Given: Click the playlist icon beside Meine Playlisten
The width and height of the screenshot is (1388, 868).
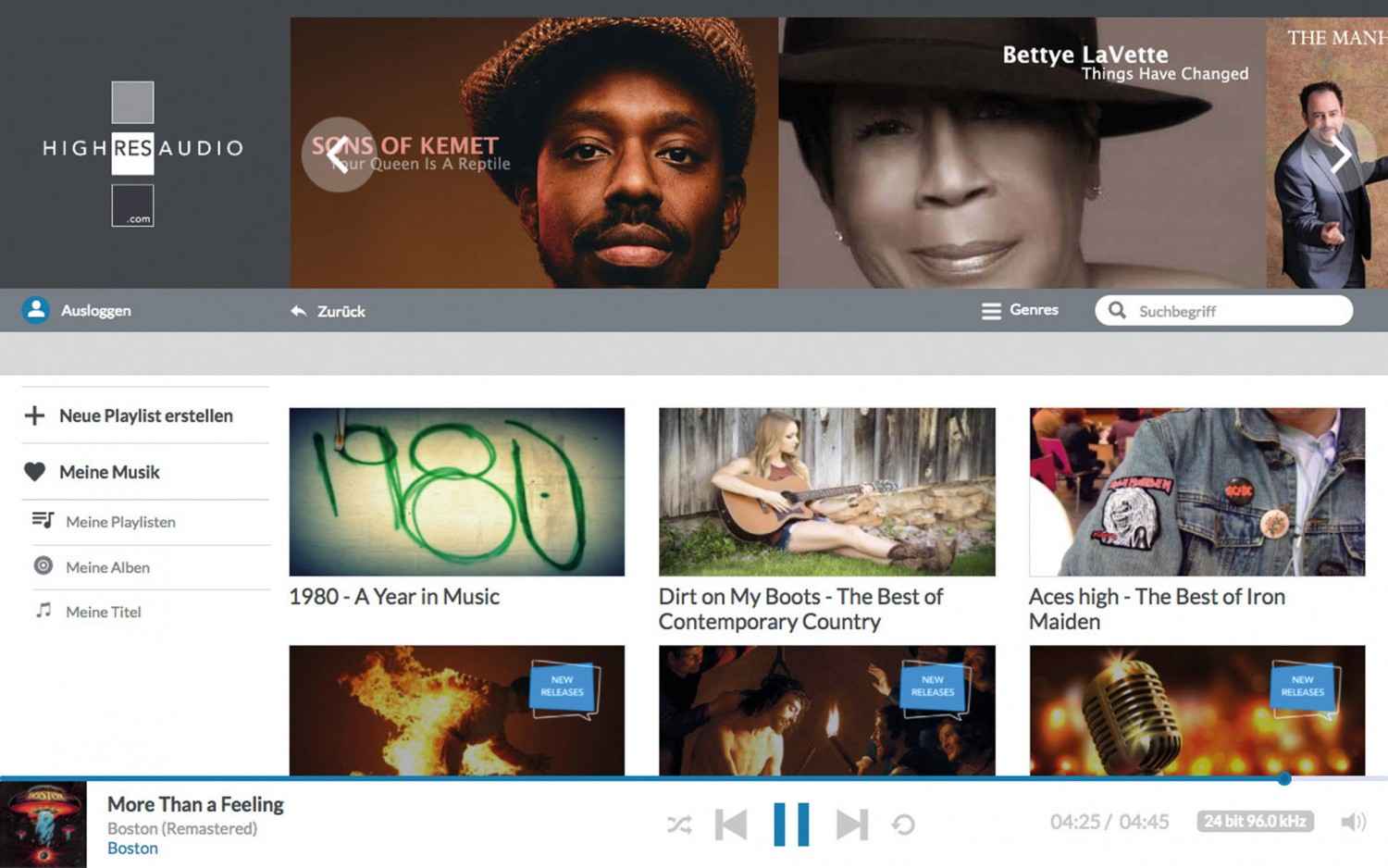Looking at the screenshot, I should [43, 520].
